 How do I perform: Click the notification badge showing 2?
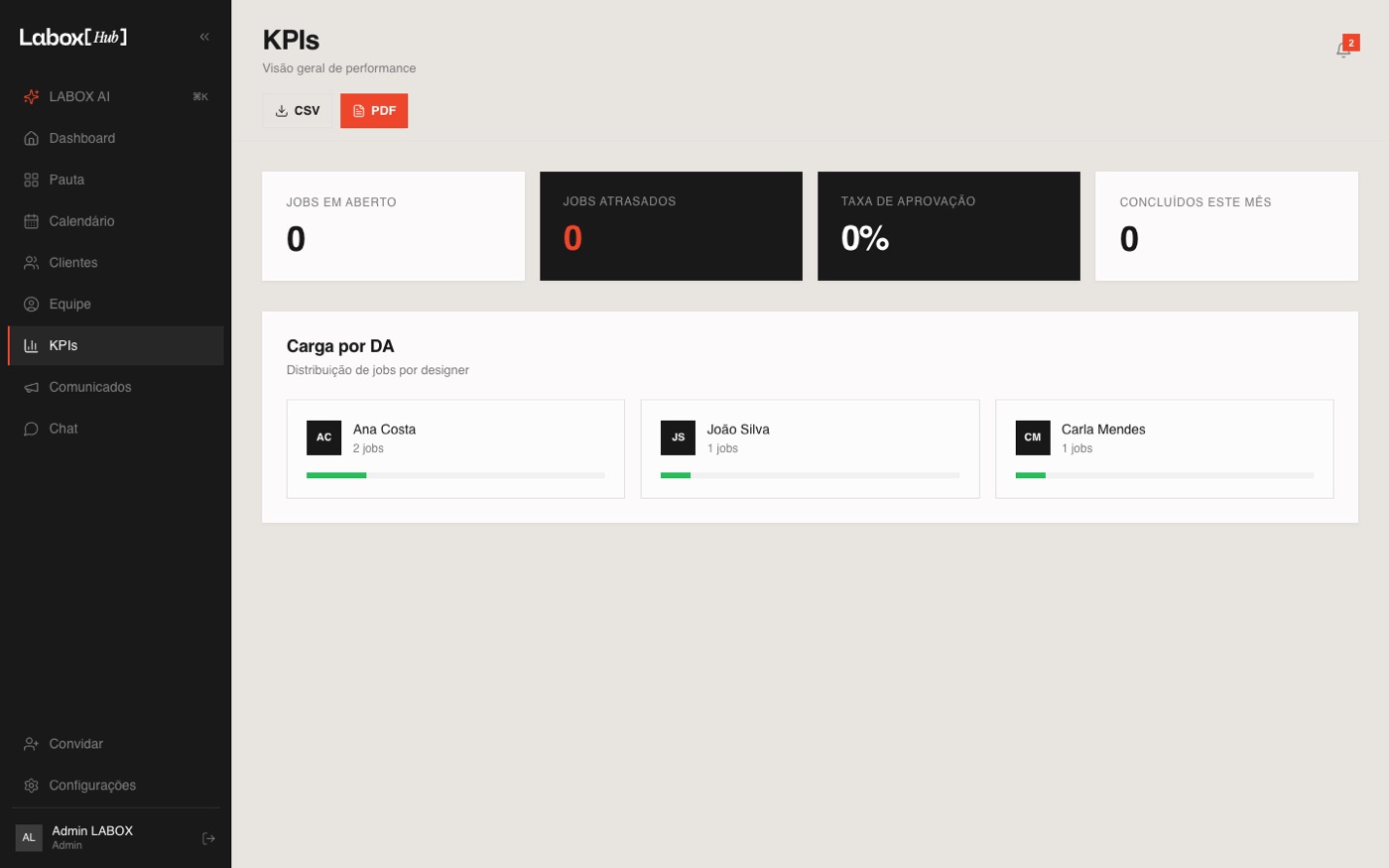pyautogui.click(x=1351, y=43)
